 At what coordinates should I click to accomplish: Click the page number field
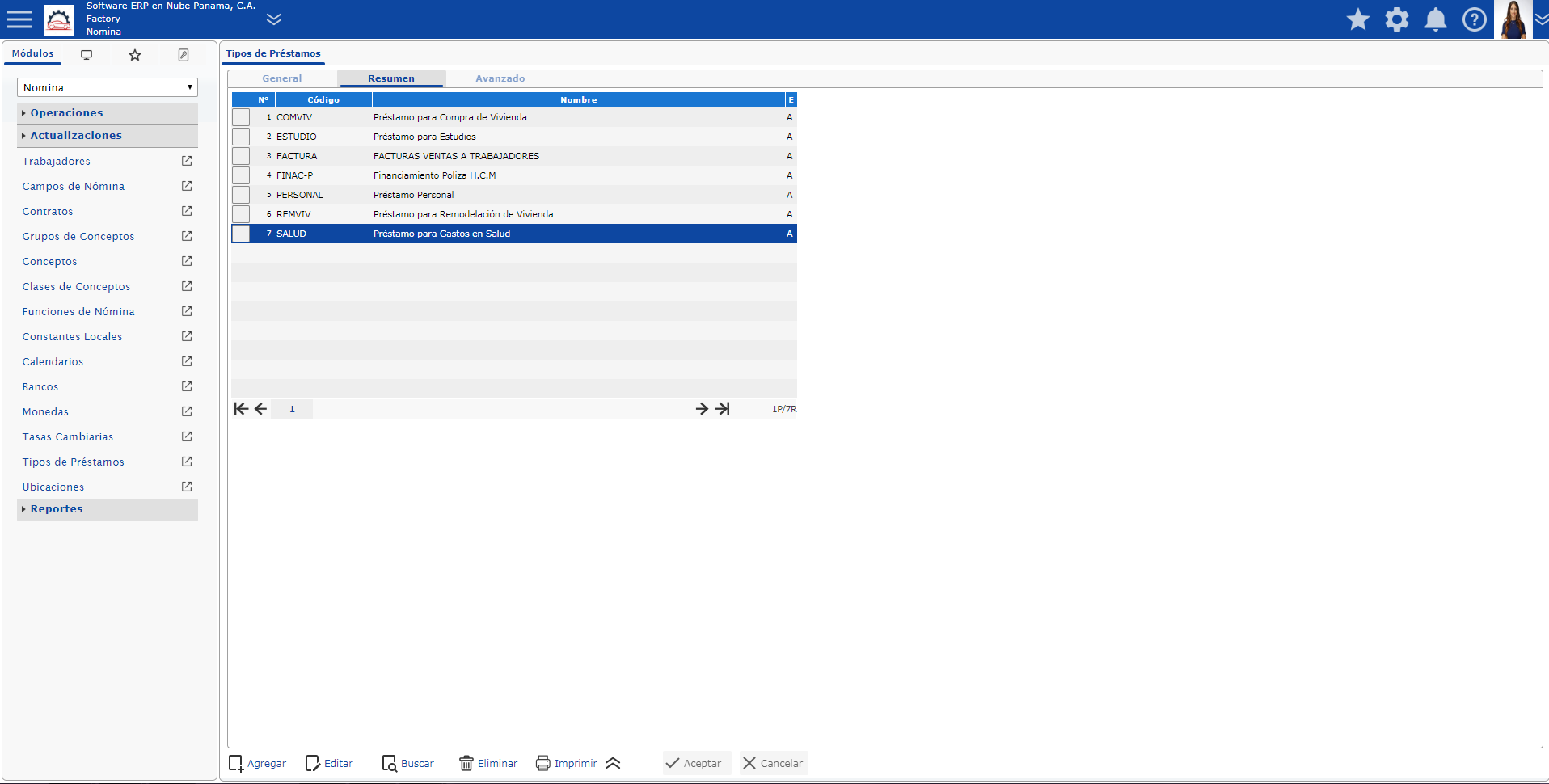tap(293, 409)
